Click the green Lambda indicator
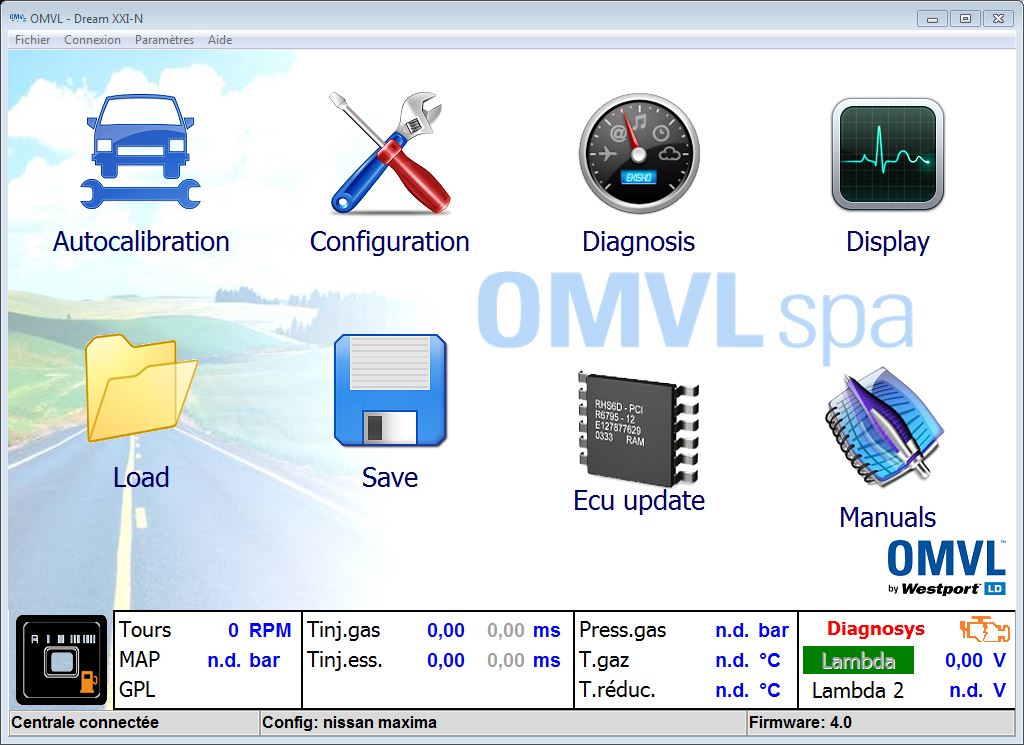1024x745 pixels. 858,661
